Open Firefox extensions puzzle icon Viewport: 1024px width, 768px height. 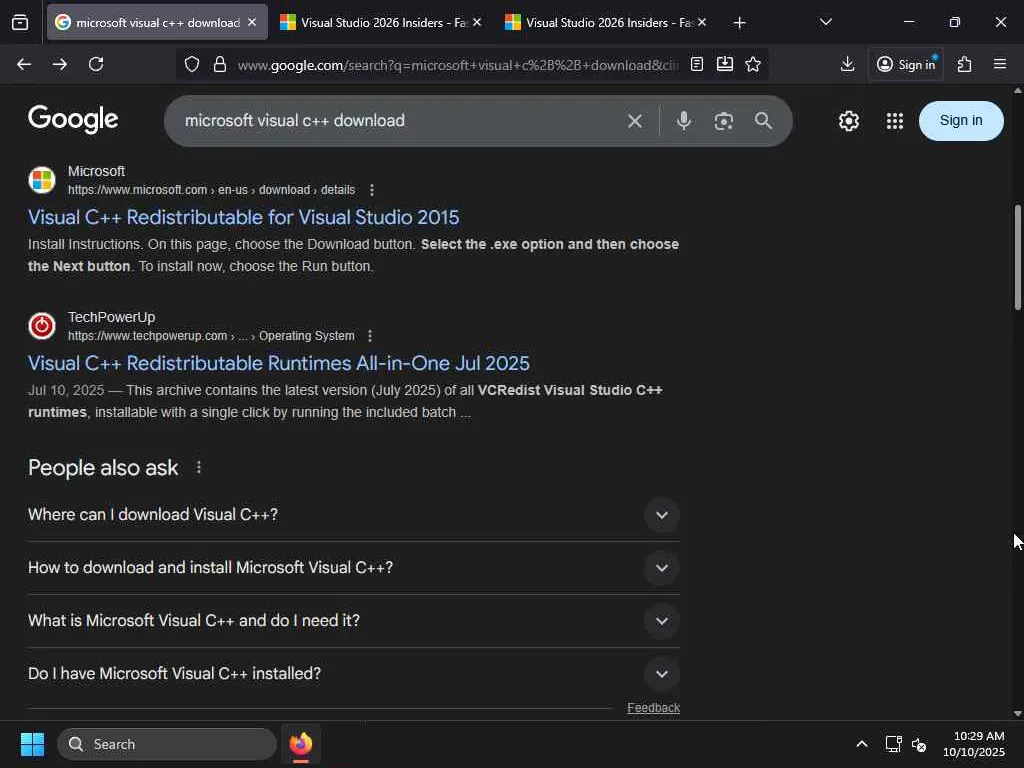click(x=965, y=64)
